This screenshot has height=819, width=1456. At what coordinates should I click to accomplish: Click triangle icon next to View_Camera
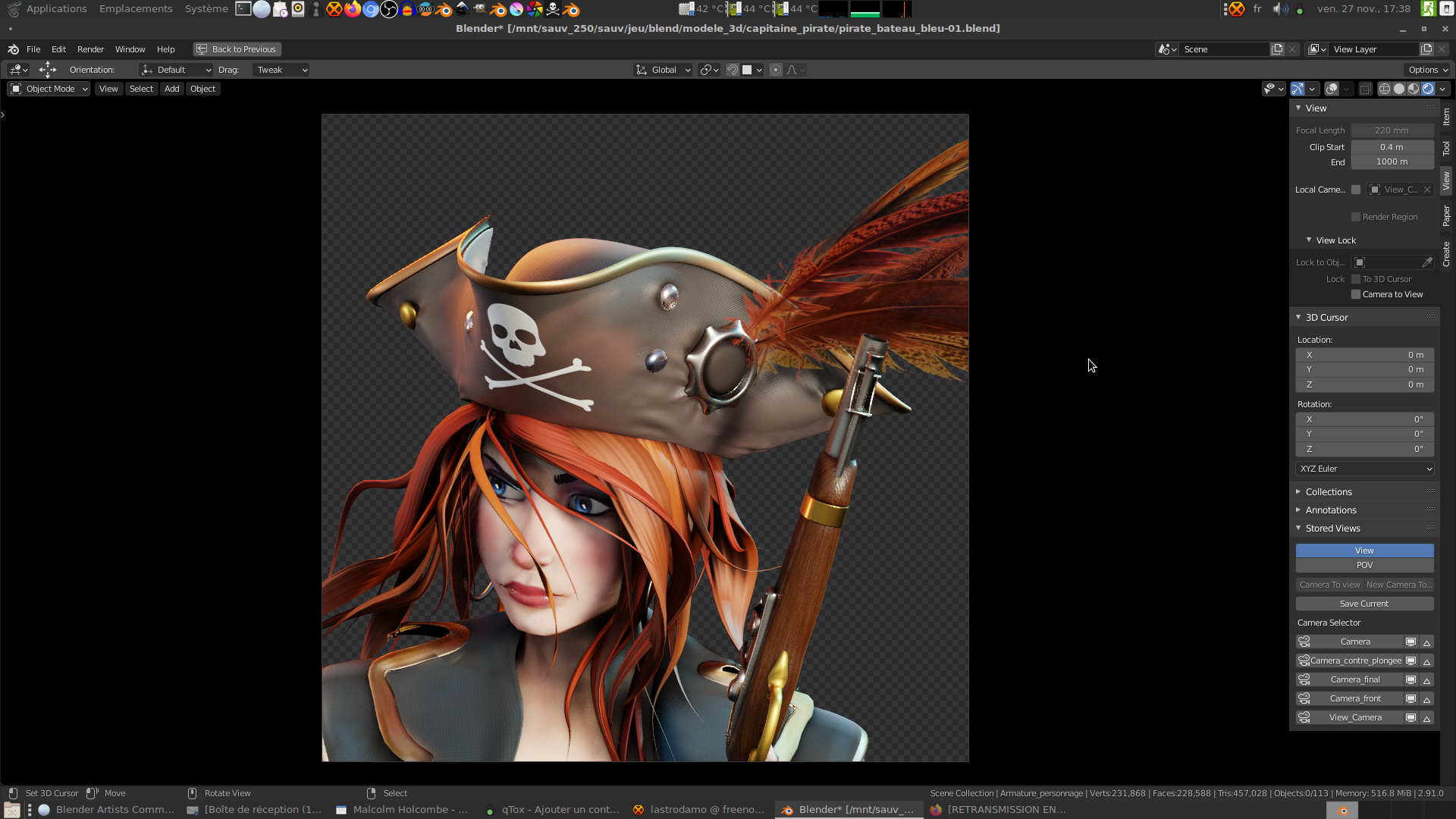click(x=1426, y=717)
